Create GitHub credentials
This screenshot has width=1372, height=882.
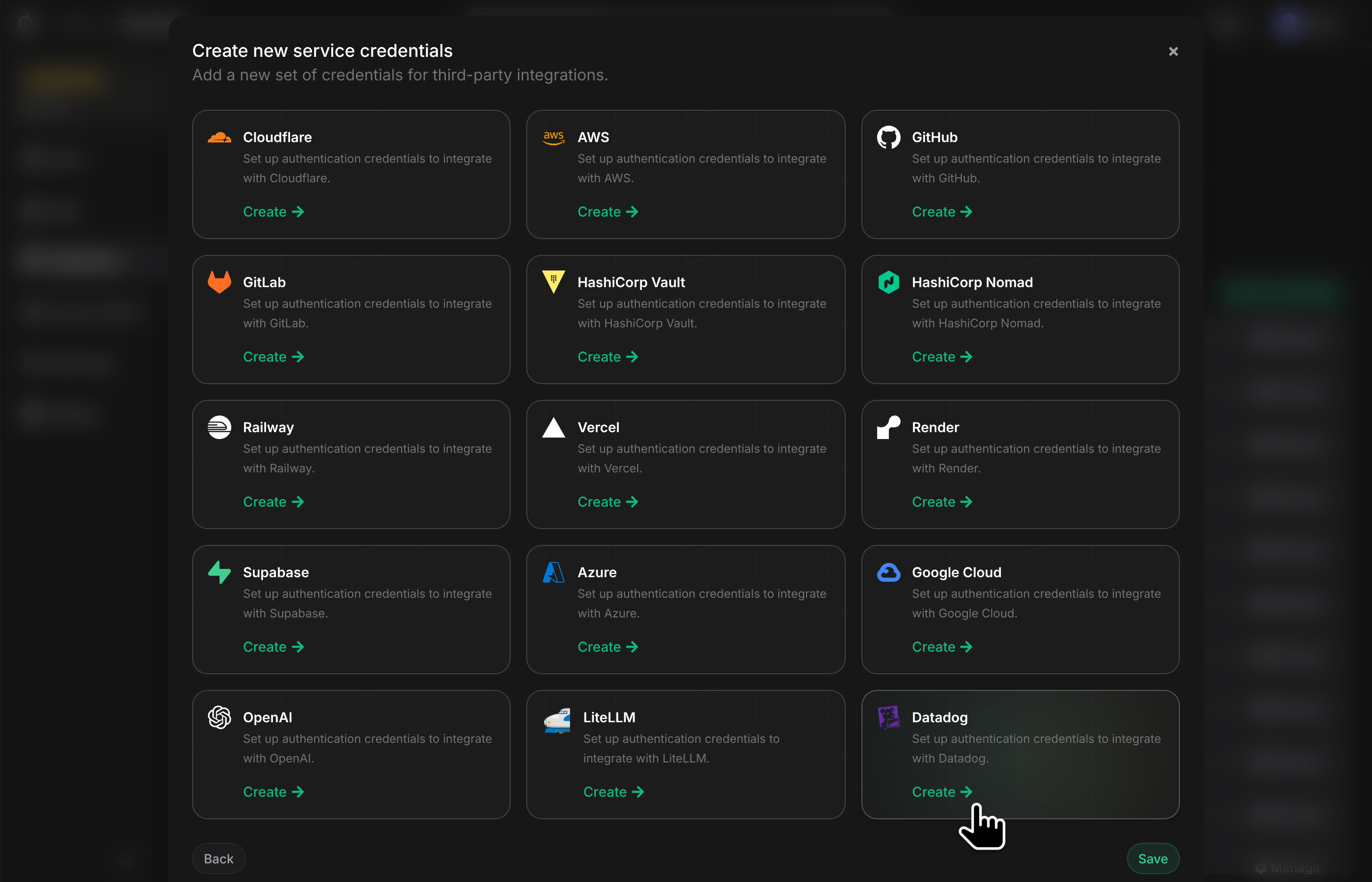click(942, 212)
